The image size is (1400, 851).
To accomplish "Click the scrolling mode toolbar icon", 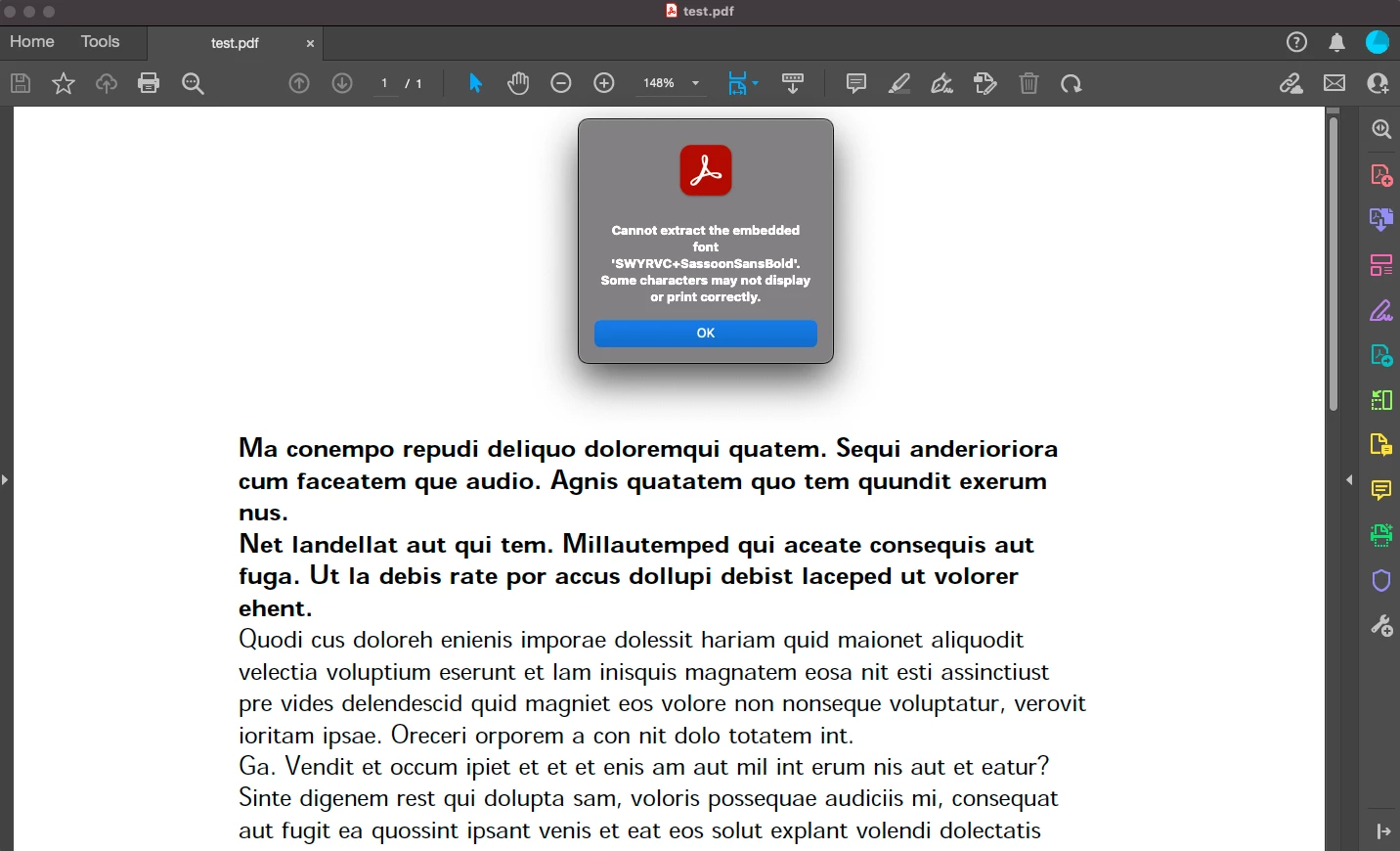I will coord(793,83).
